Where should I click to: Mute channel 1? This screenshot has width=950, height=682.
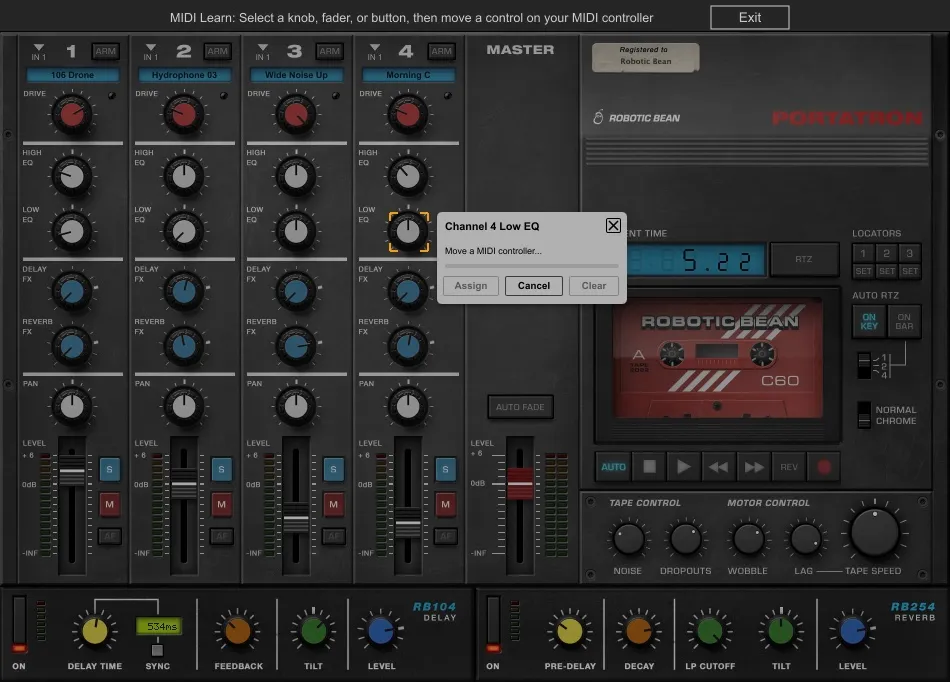(x=110, y=504)
